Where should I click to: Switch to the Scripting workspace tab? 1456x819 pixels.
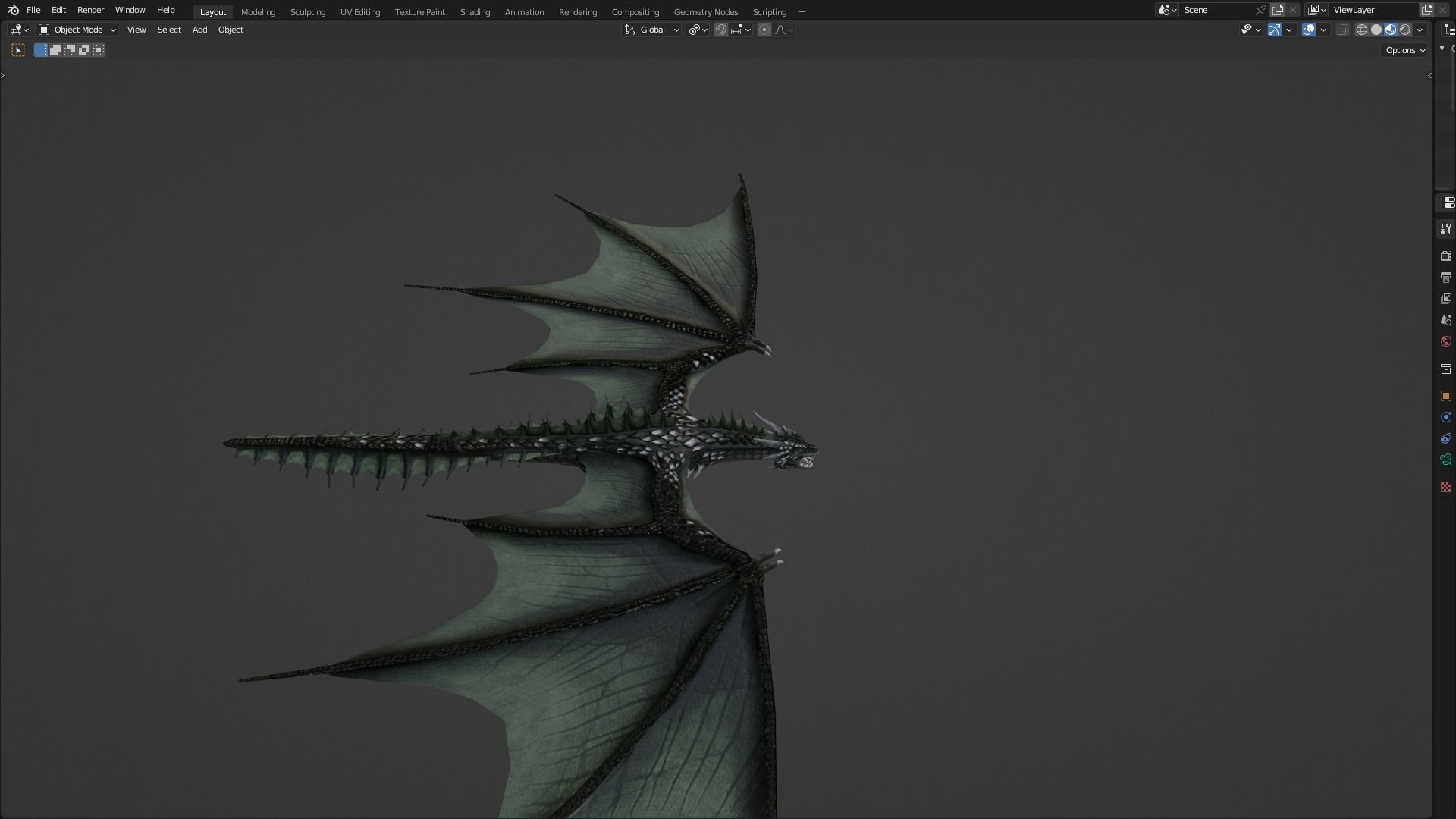[x=769, y=12]
